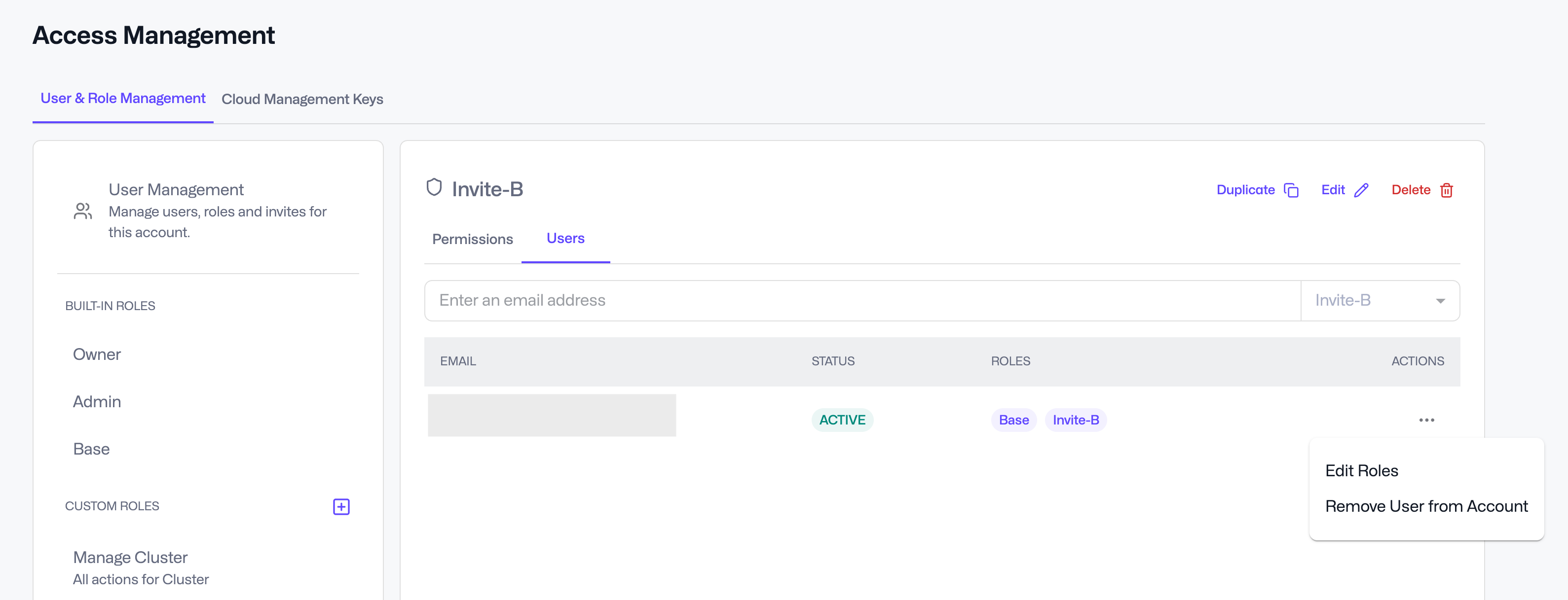Switch to Cloud Management Keys tab
This screenshot has height=600, width=1568.
(x=302, y=99)
